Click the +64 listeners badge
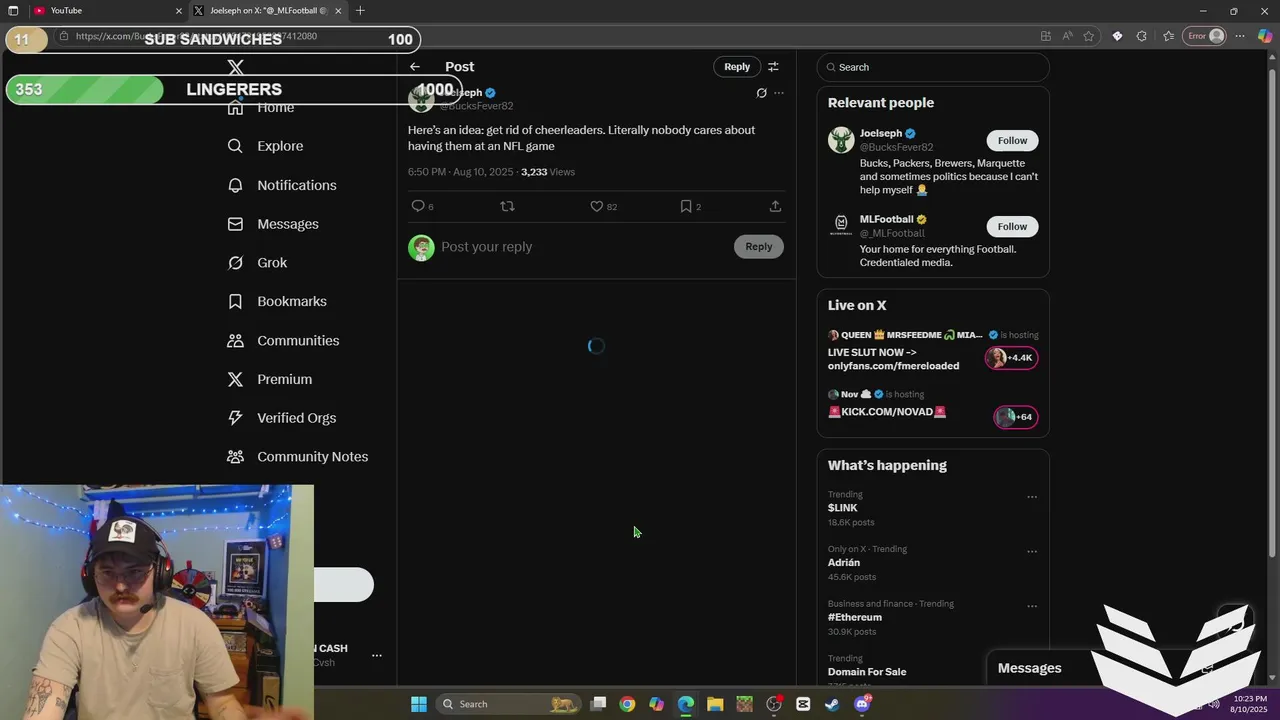 click(1015, 417)
